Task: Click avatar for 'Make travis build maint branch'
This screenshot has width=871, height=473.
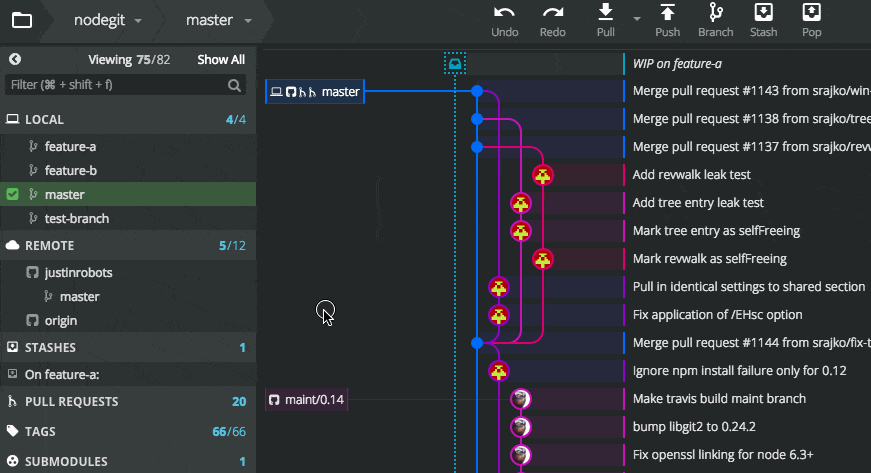Action: (520, 399)
